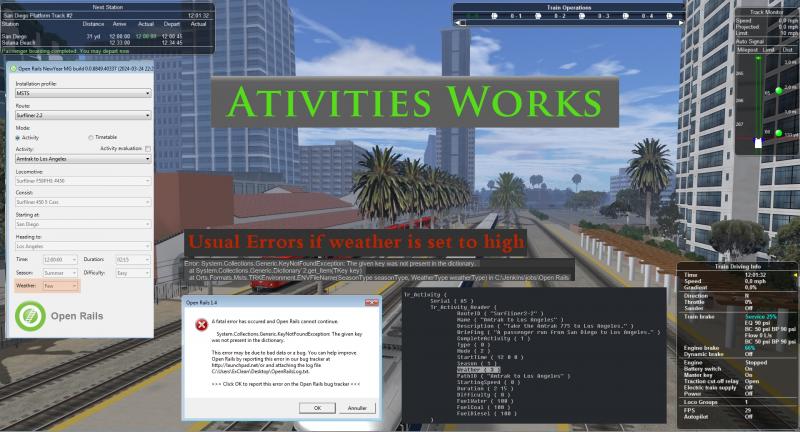Click the upper green signal in Track Monitor
Image resolution: width=800 pixels, height=432 pixels.
coord(779,91)
